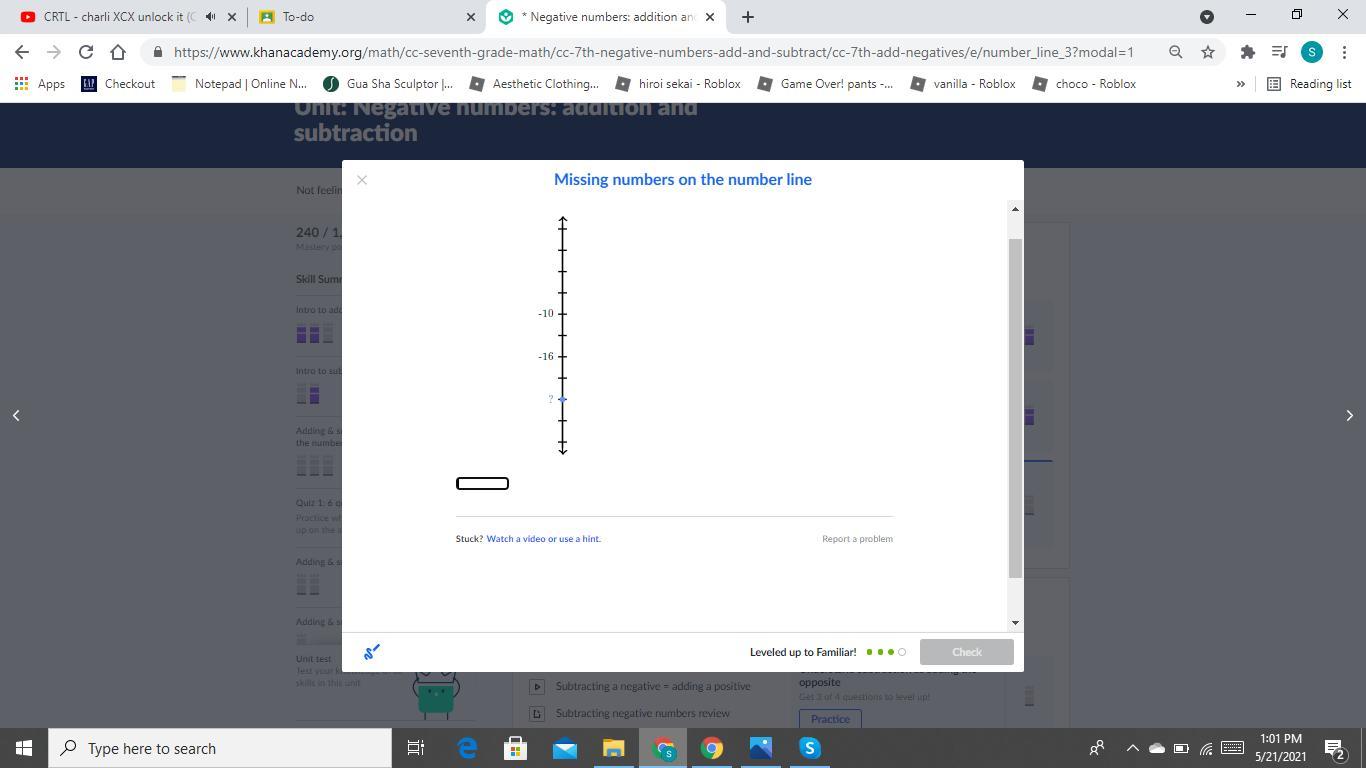Open the choco Roblox bookmark
Image resolution: width=1366 pixels, height=768 pixels.
(1084, 84)
